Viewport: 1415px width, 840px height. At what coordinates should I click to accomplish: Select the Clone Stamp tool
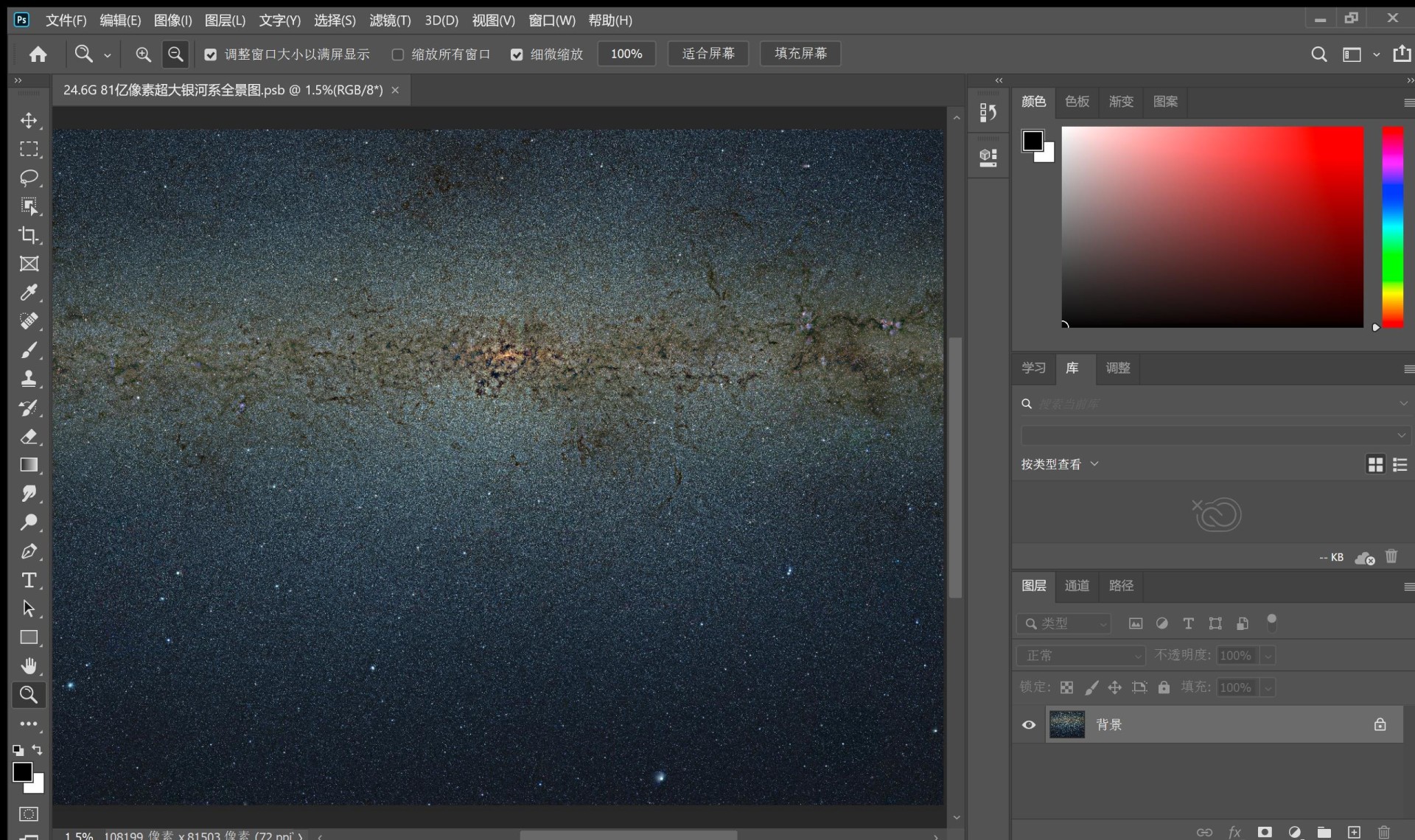pos(29,379)
